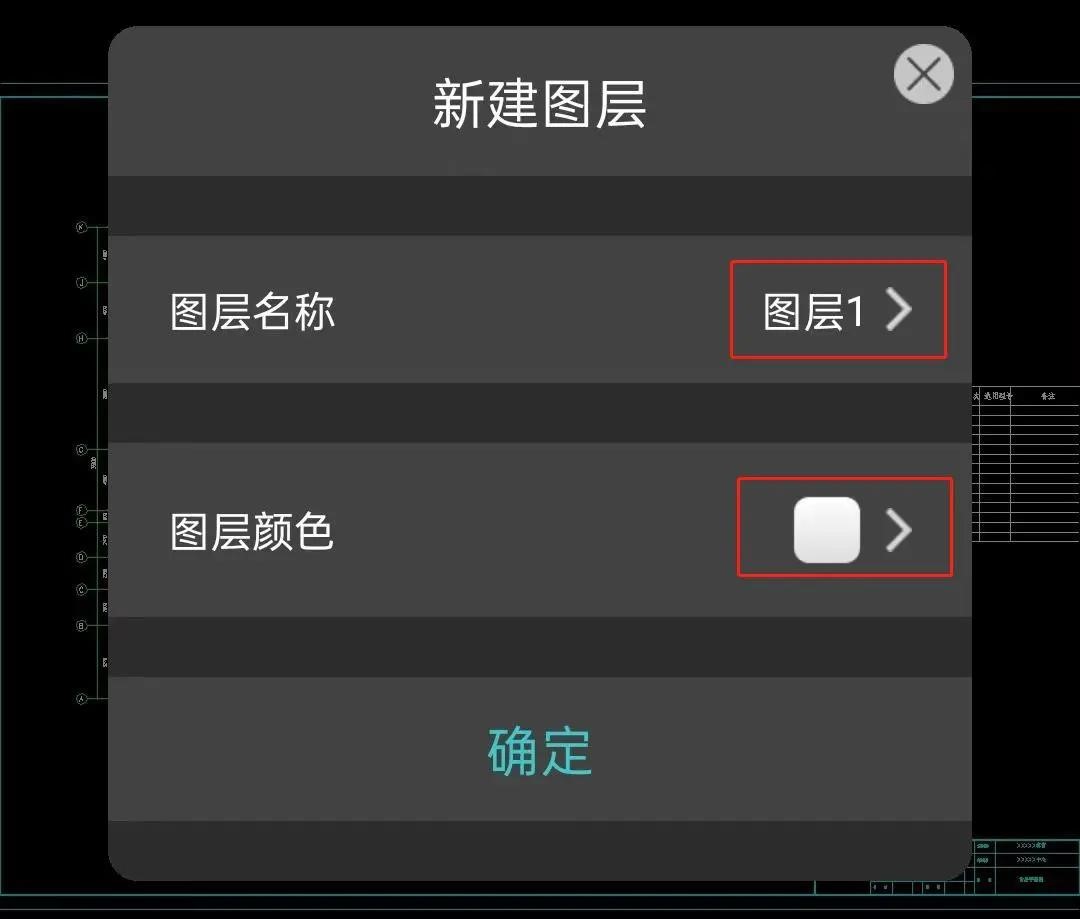Click the 备注 table column header
This screenshot has height=919, width=1080.
[x=1048, y=396]
